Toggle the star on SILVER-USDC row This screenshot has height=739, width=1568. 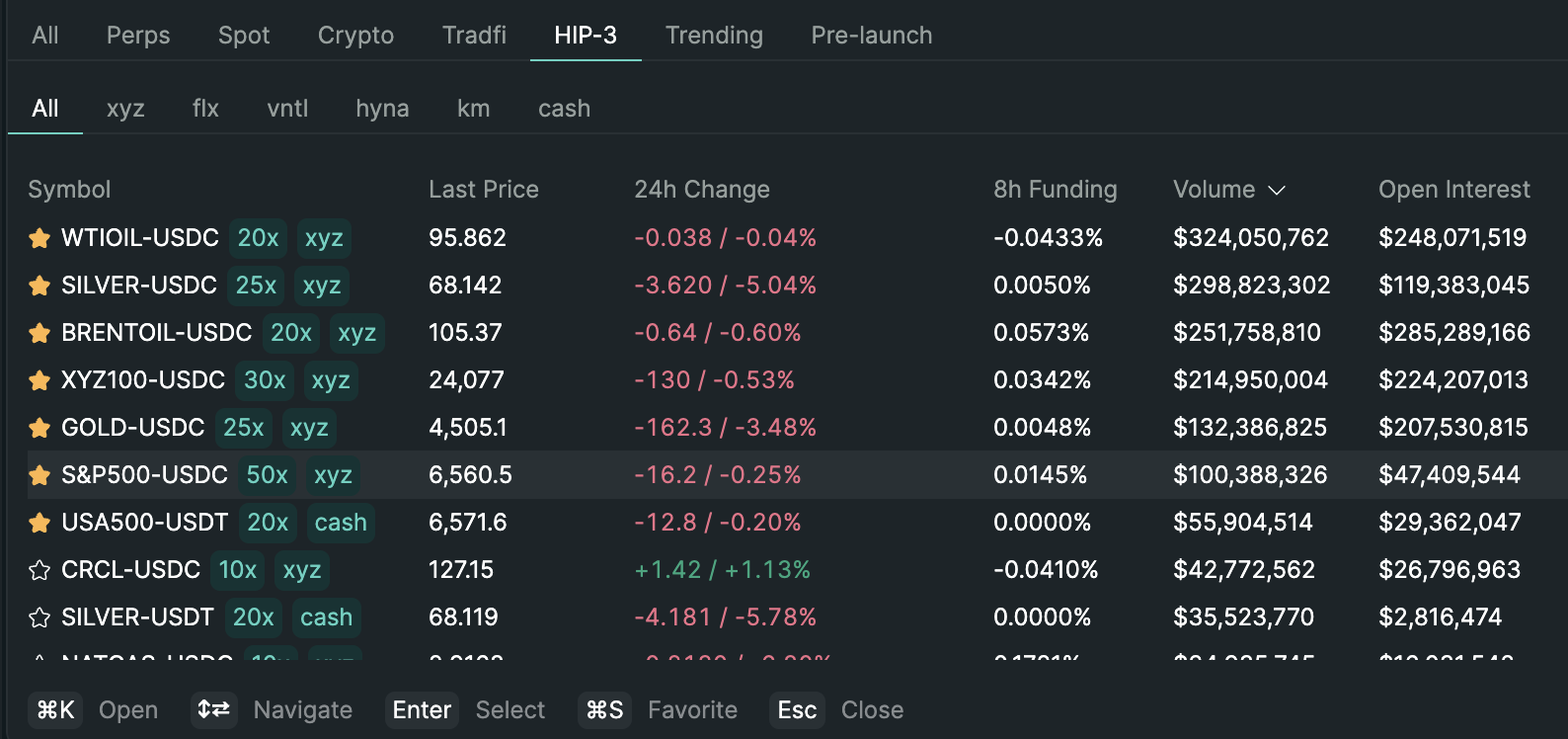[39, 286]
